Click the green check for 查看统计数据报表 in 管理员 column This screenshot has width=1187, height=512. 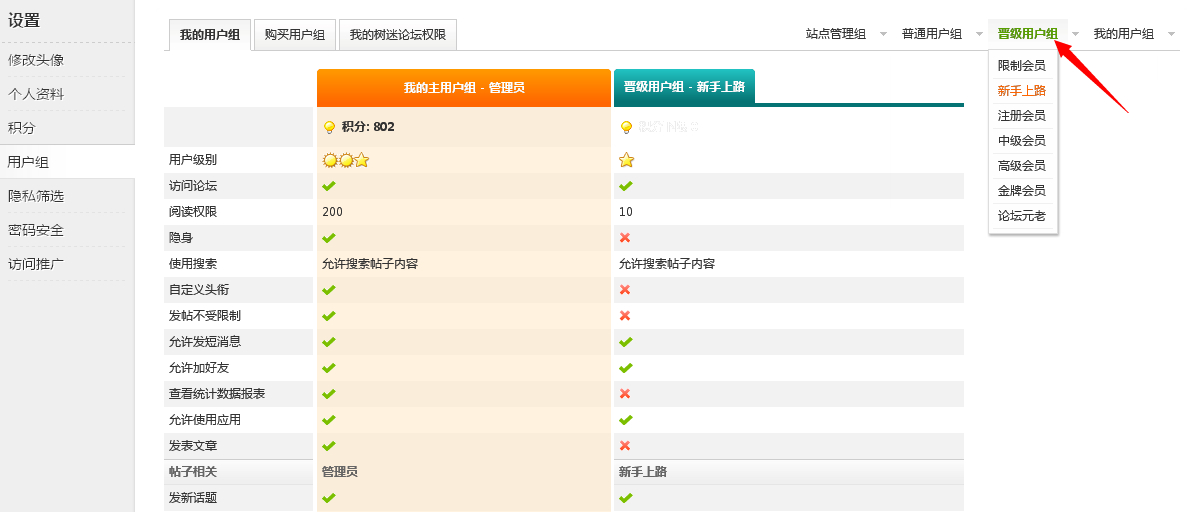coord(329,394)
